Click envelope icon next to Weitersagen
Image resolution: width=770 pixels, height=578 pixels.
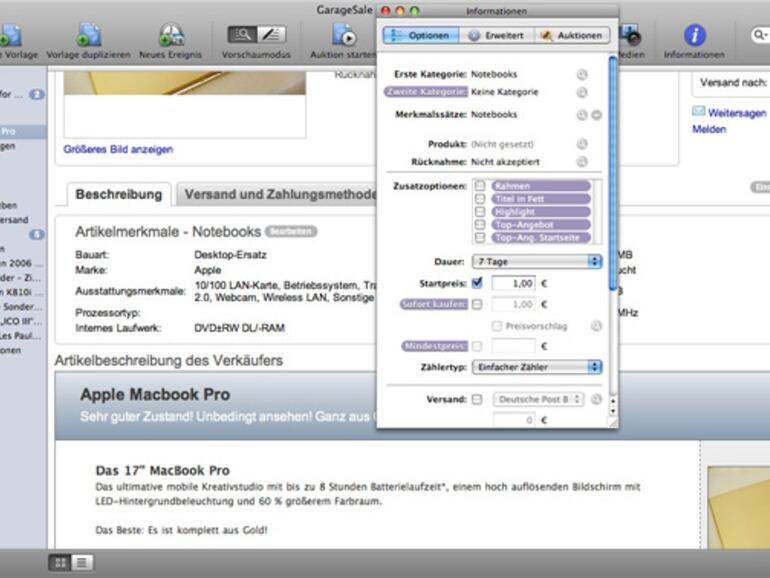click(x=698, y=111)
